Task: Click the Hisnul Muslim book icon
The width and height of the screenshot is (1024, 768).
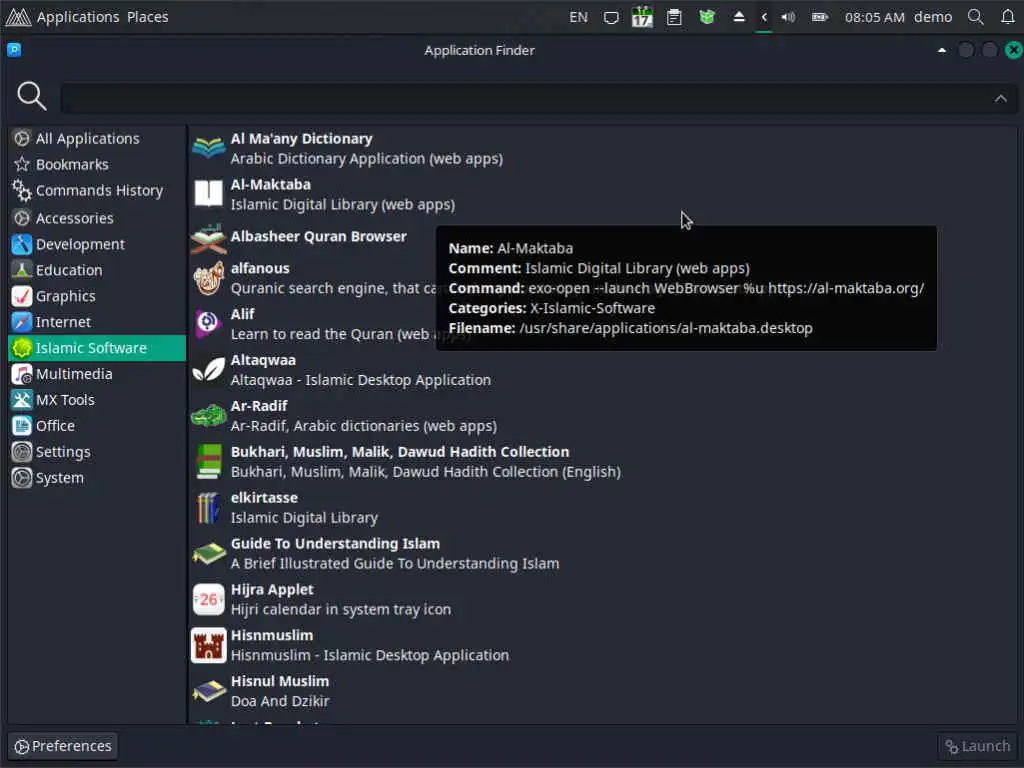Action: point(208,691)
